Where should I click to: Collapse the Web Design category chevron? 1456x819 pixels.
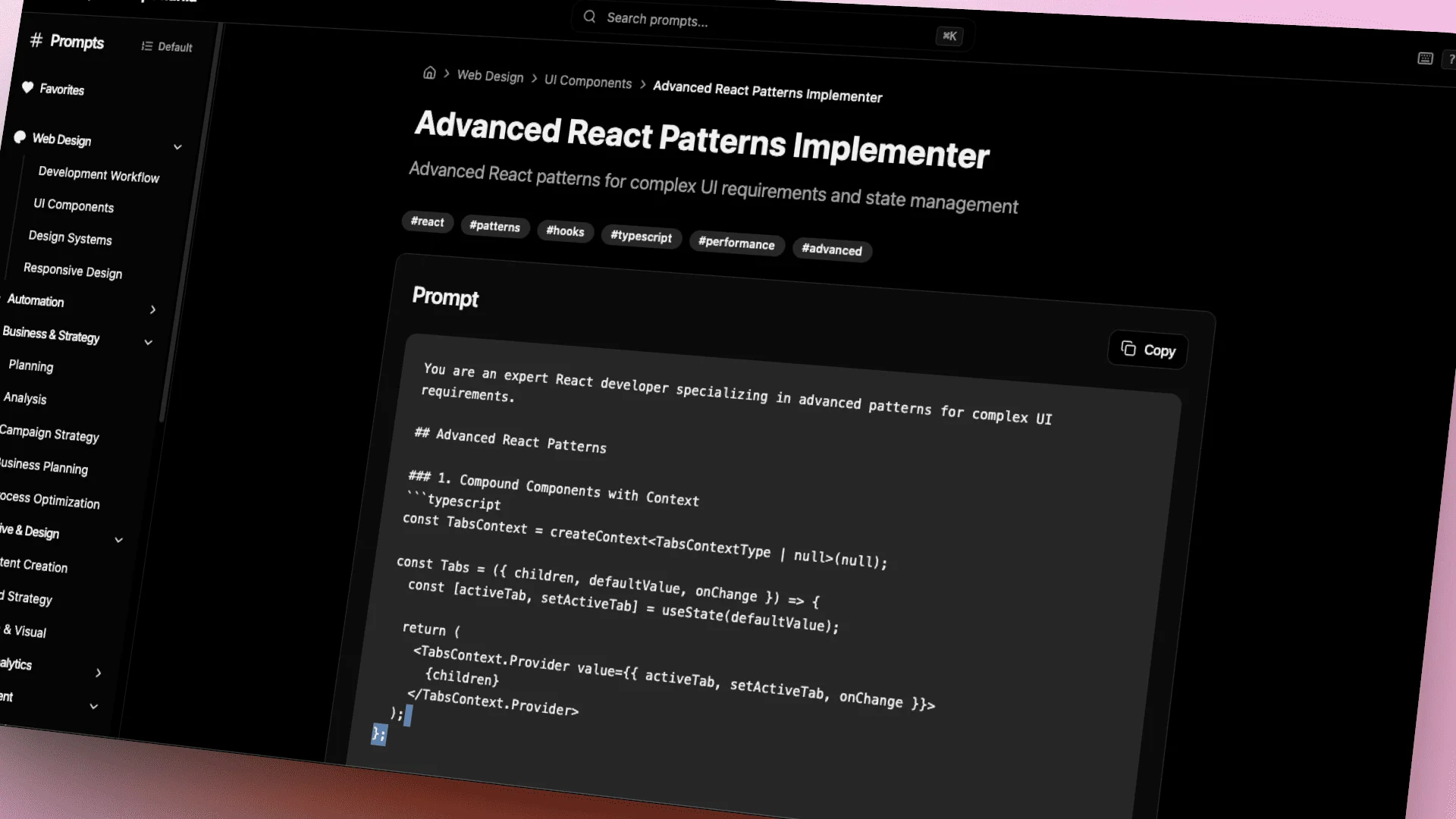(177, 146)
